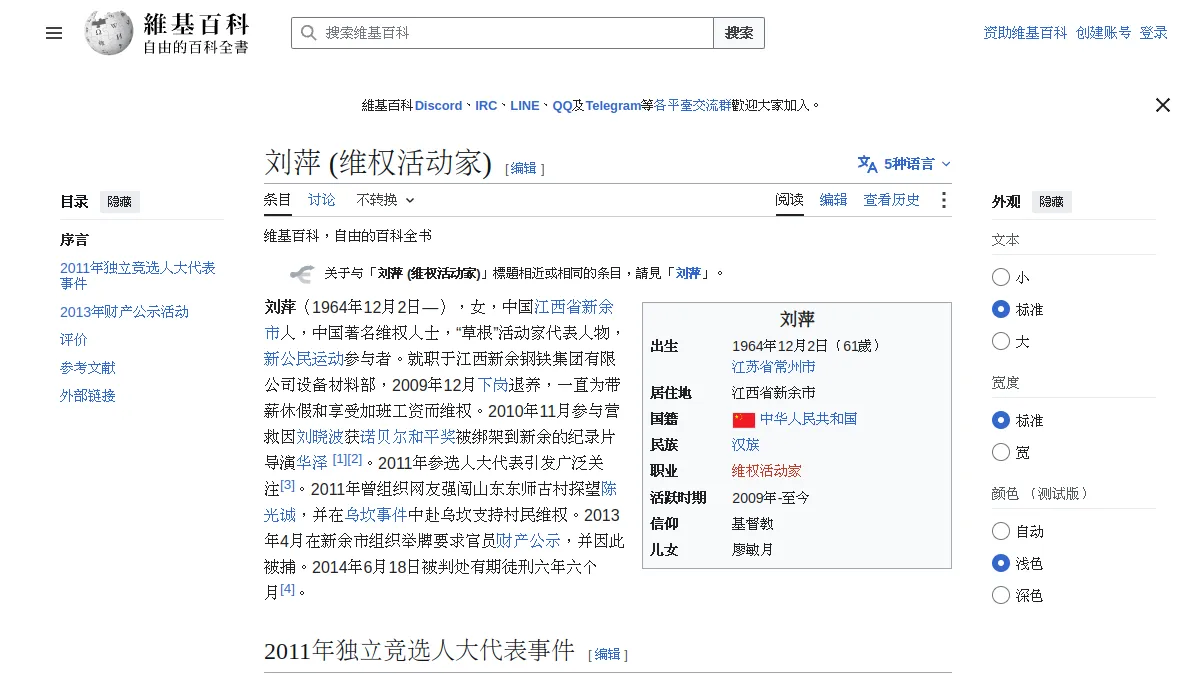Open the main menu hamburger icon

54,33
